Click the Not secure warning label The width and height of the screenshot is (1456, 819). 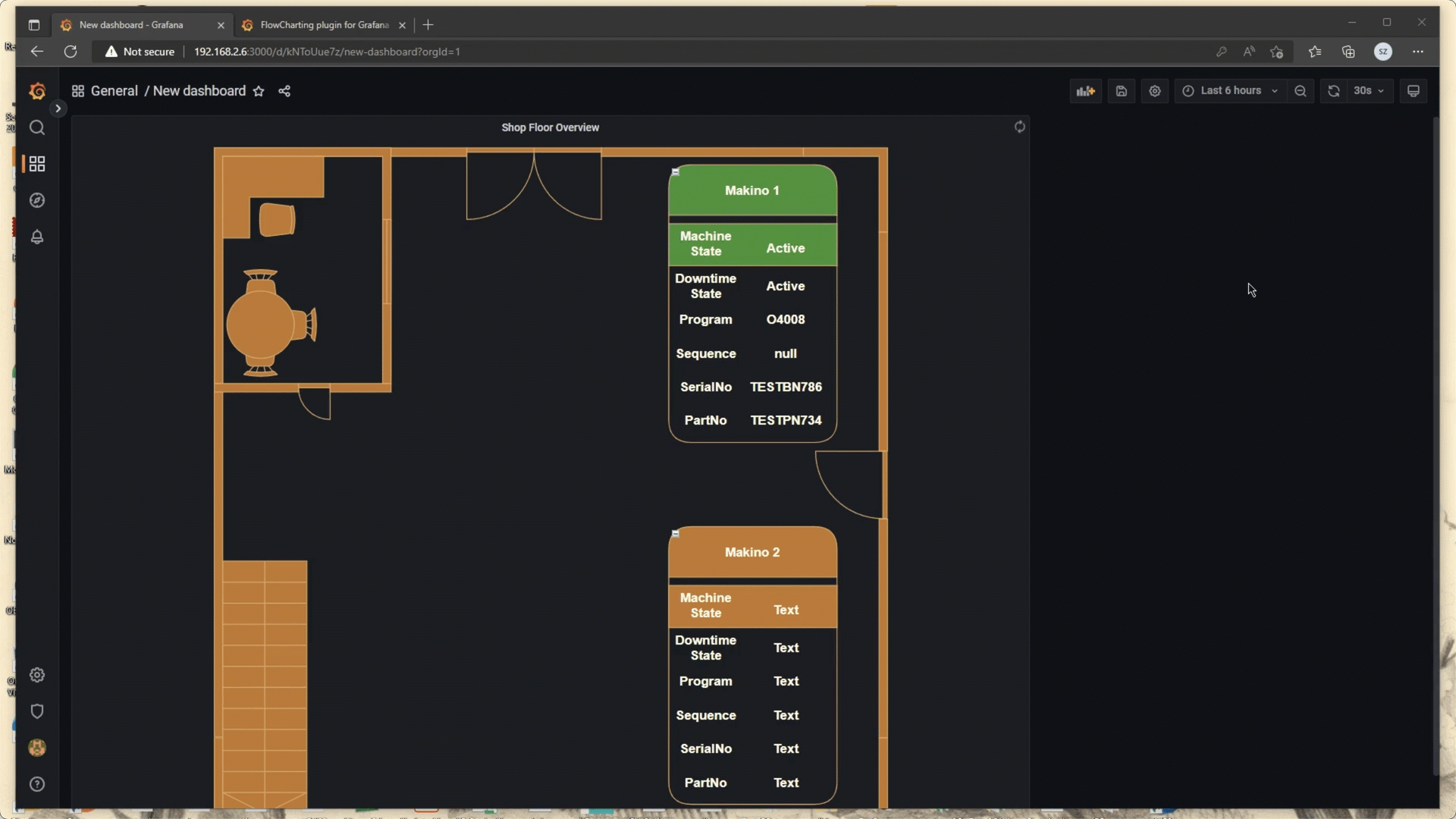(x=140, y=52)
